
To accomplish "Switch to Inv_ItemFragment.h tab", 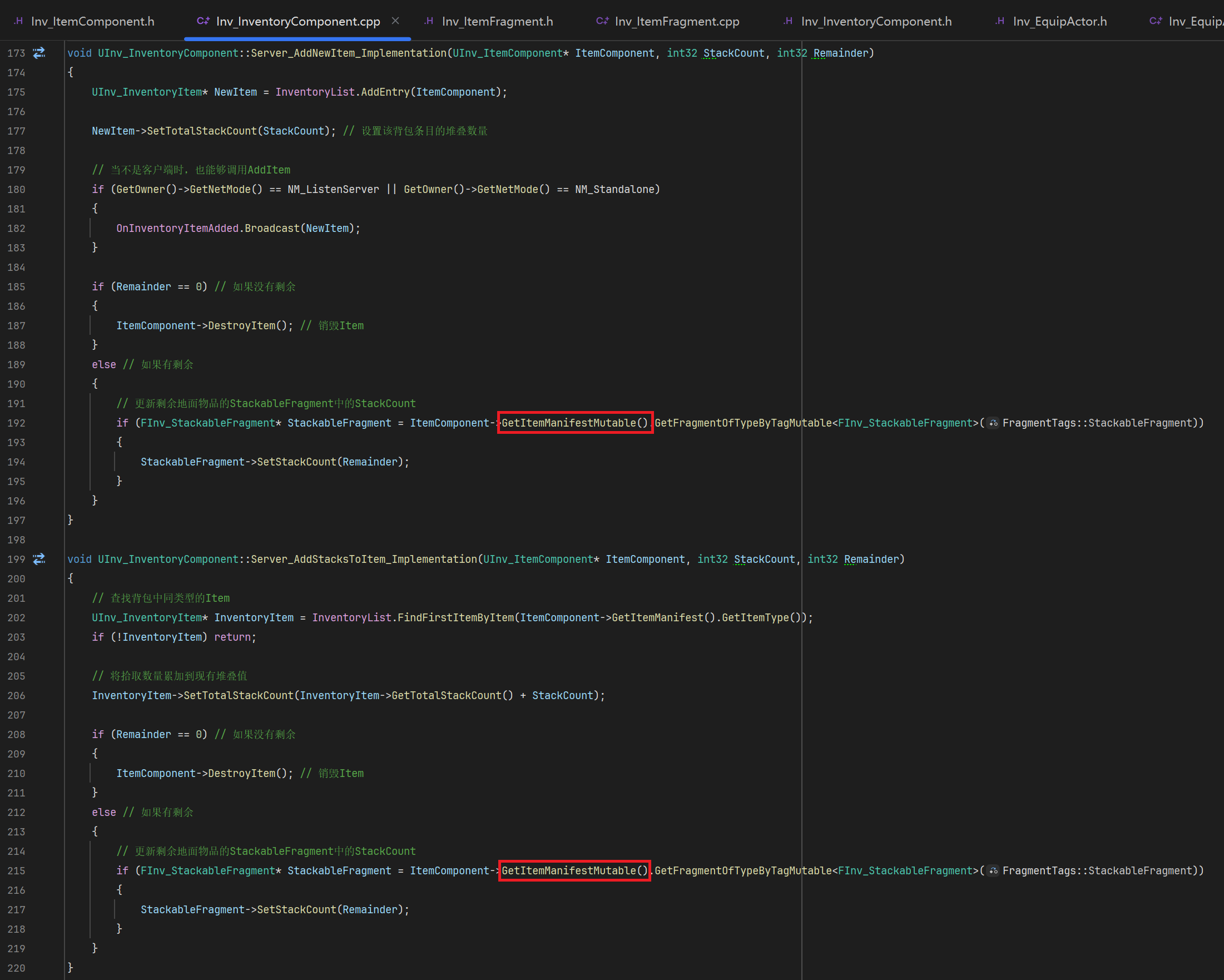I will [x=497, y=22].
